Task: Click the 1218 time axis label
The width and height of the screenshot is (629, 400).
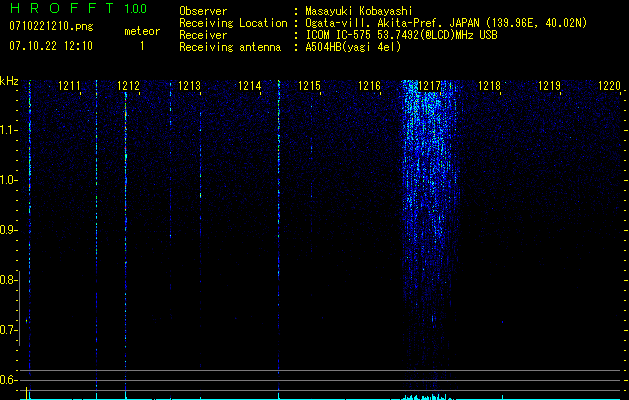Action: (x=489, y=86)
